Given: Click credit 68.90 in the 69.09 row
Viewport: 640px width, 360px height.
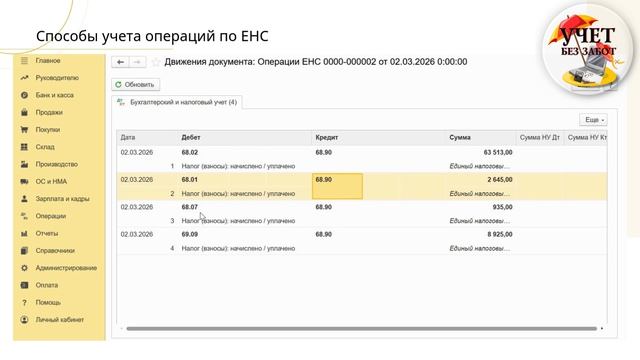Looking at the screenshot, I should coord(324,234).
